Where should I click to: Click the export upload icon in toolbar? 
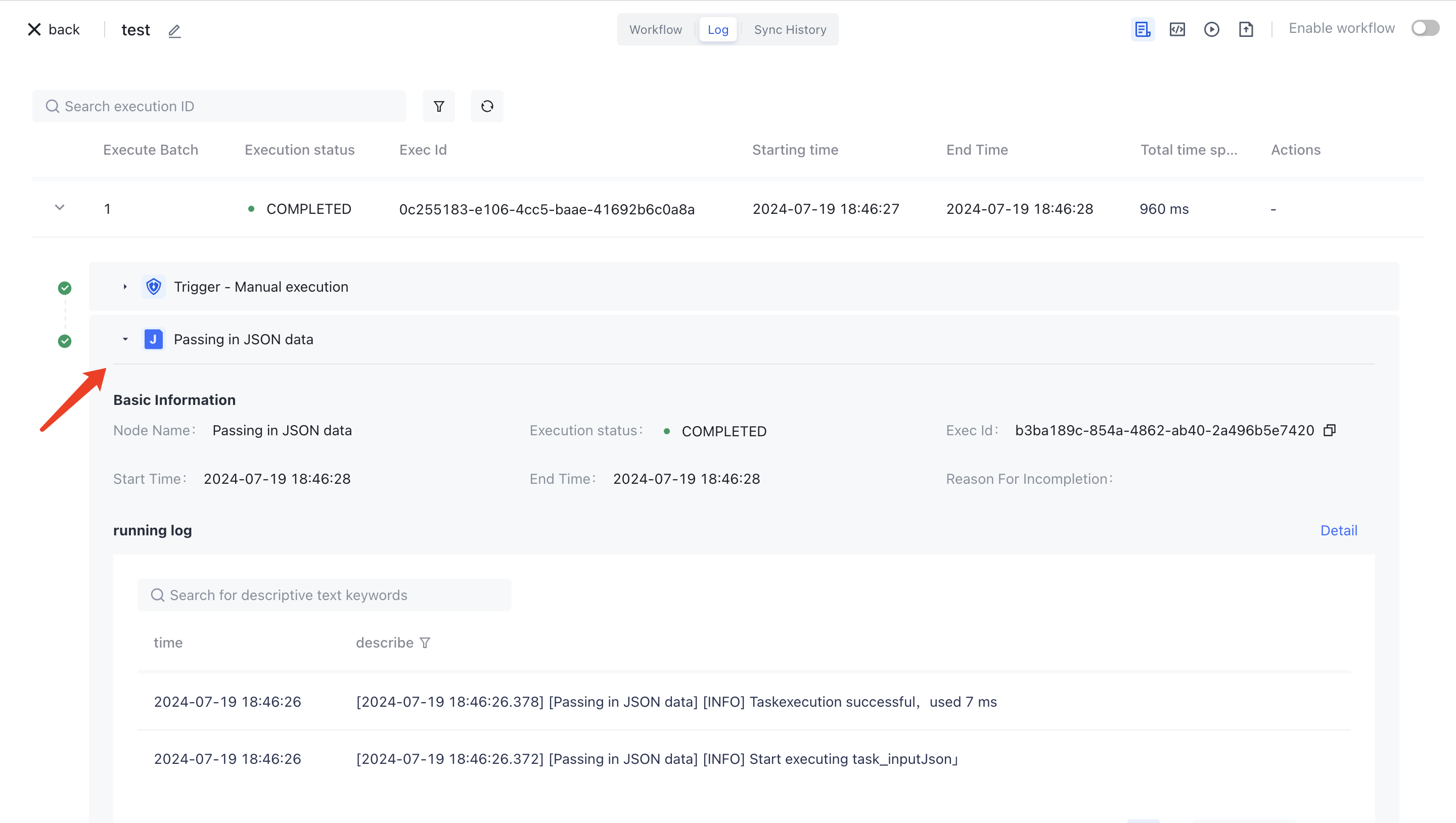[x=1246, y=29]
